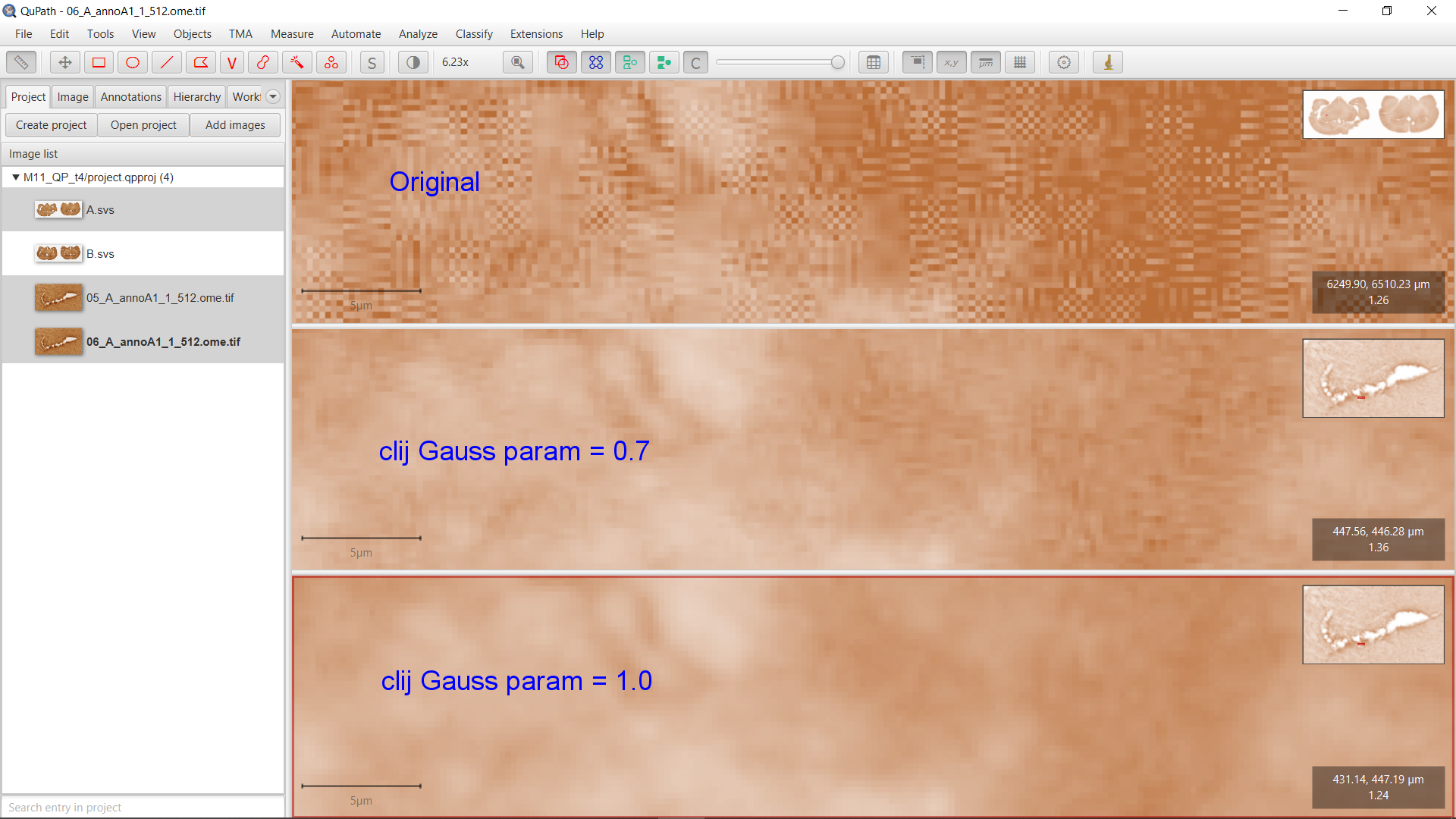The height and width of the screenshot is (819, 1456).
Task: Click the Add images button
Action: click(x=235, y=125)
